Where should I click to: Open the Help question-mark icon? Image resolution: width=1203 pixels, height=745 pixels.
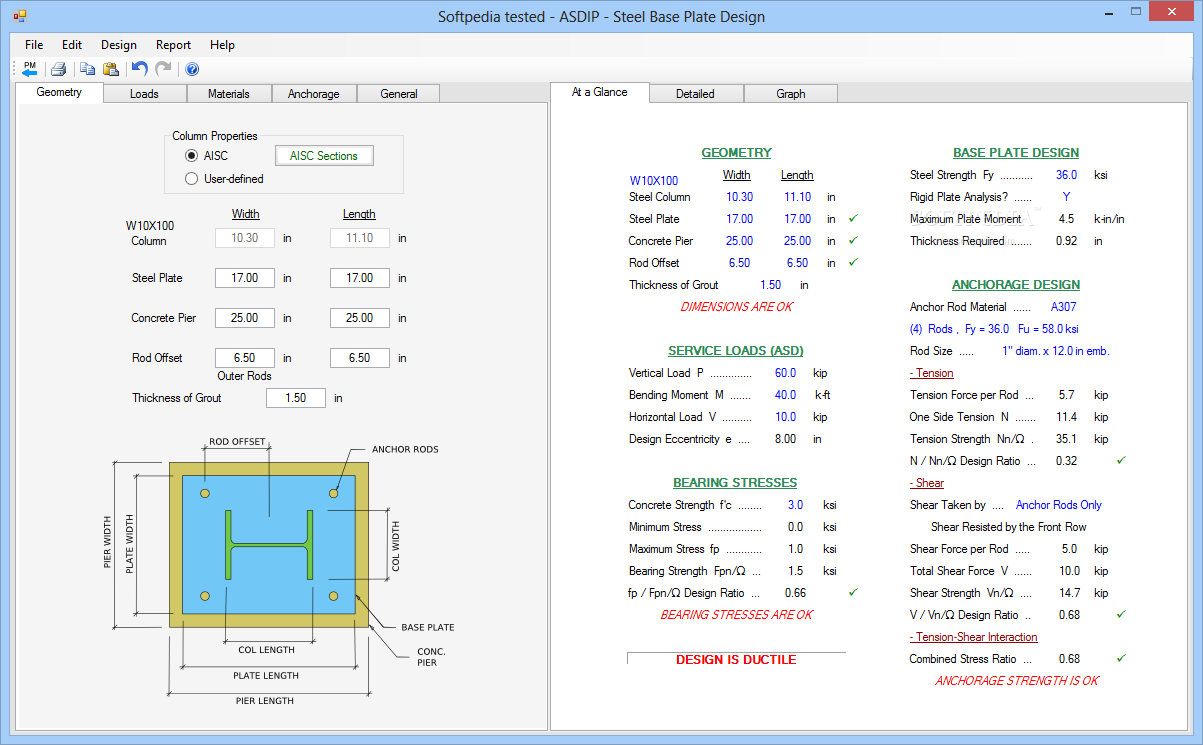point(192,69)
